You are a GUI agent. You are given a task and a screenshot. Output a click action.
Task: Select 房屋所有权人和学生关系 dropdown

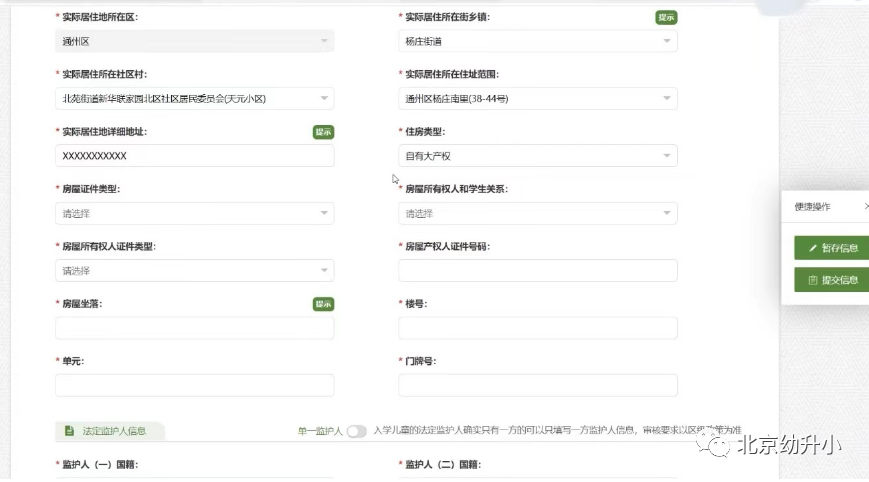tap(538, 213)
